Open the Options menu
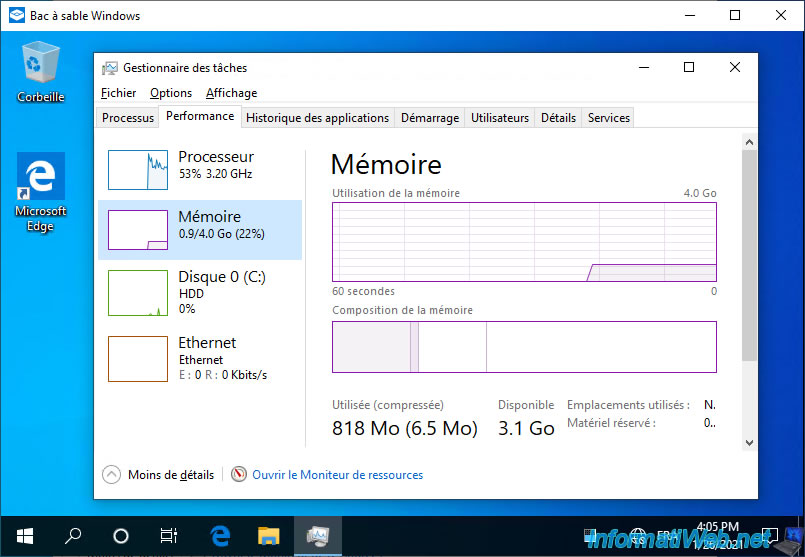 [171, 93]
